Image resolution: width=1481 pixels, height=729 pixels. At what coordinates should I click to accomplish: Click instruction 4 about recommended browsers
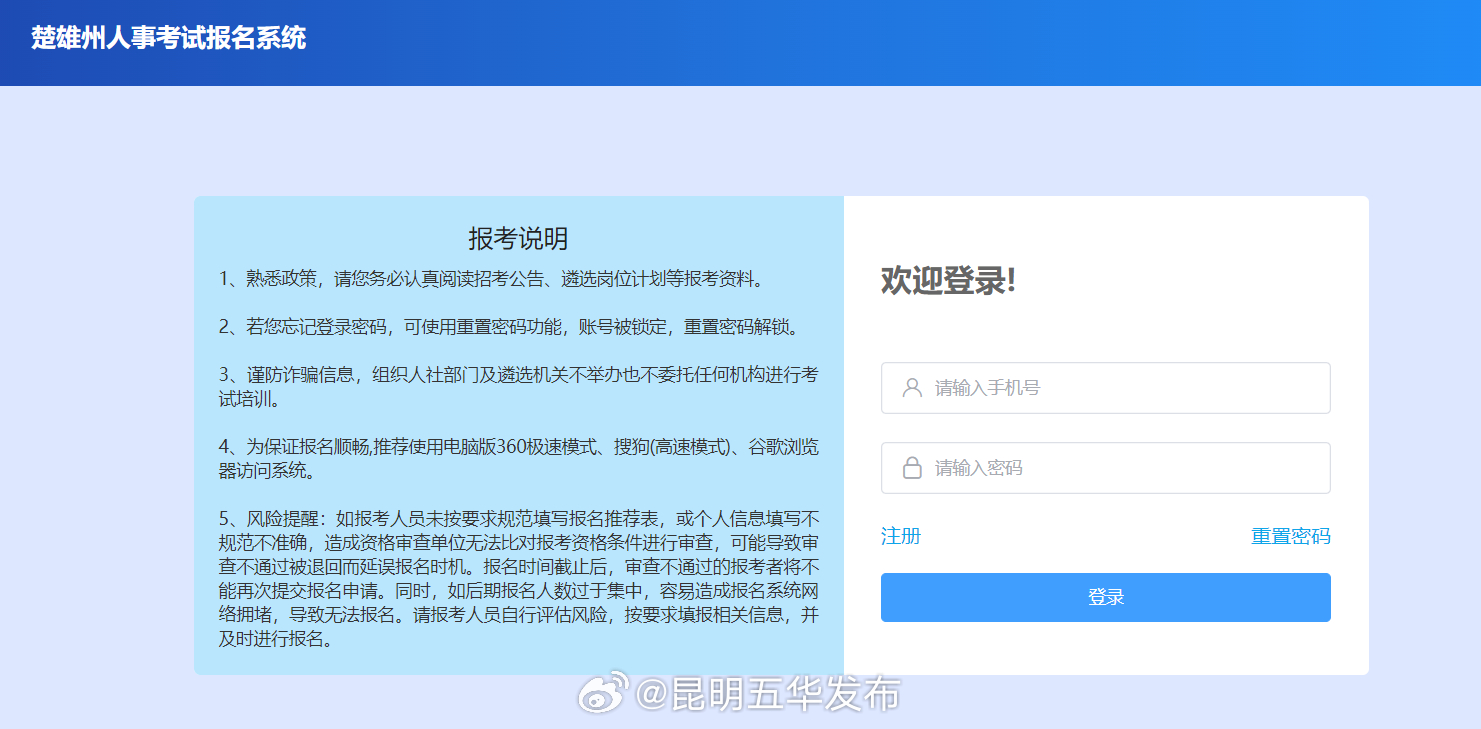(x=519, y=458)
